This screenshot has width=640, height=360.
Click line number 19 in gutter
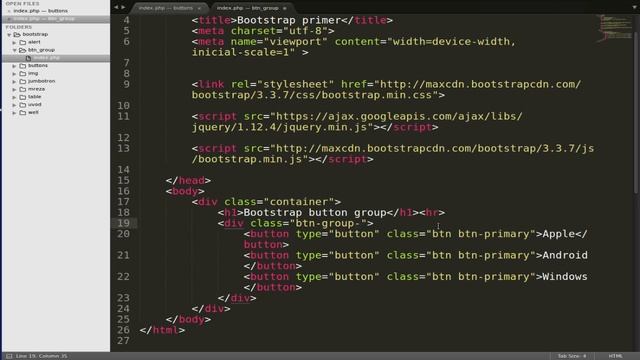pyautogui.click(x=123, y=223)
